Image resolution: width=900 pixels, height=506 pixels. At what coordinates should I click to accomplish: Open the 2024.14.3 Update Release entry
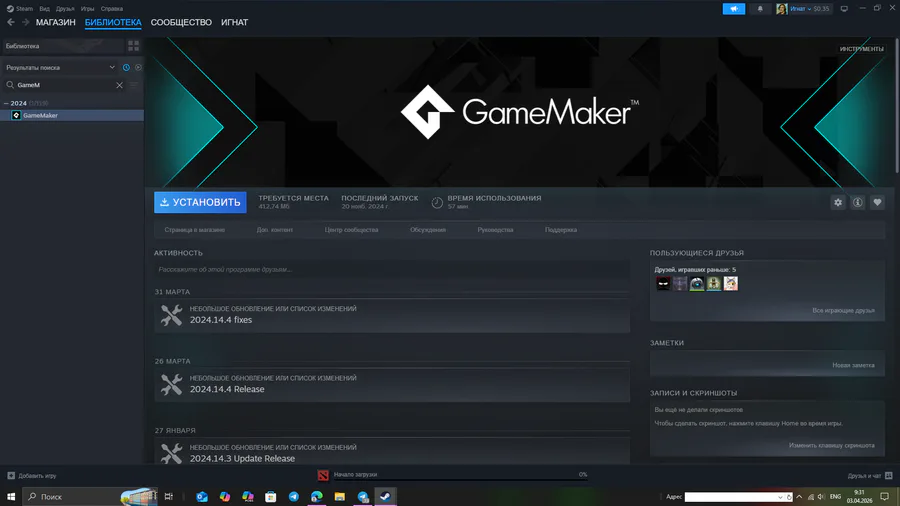(x=392, y=451)
